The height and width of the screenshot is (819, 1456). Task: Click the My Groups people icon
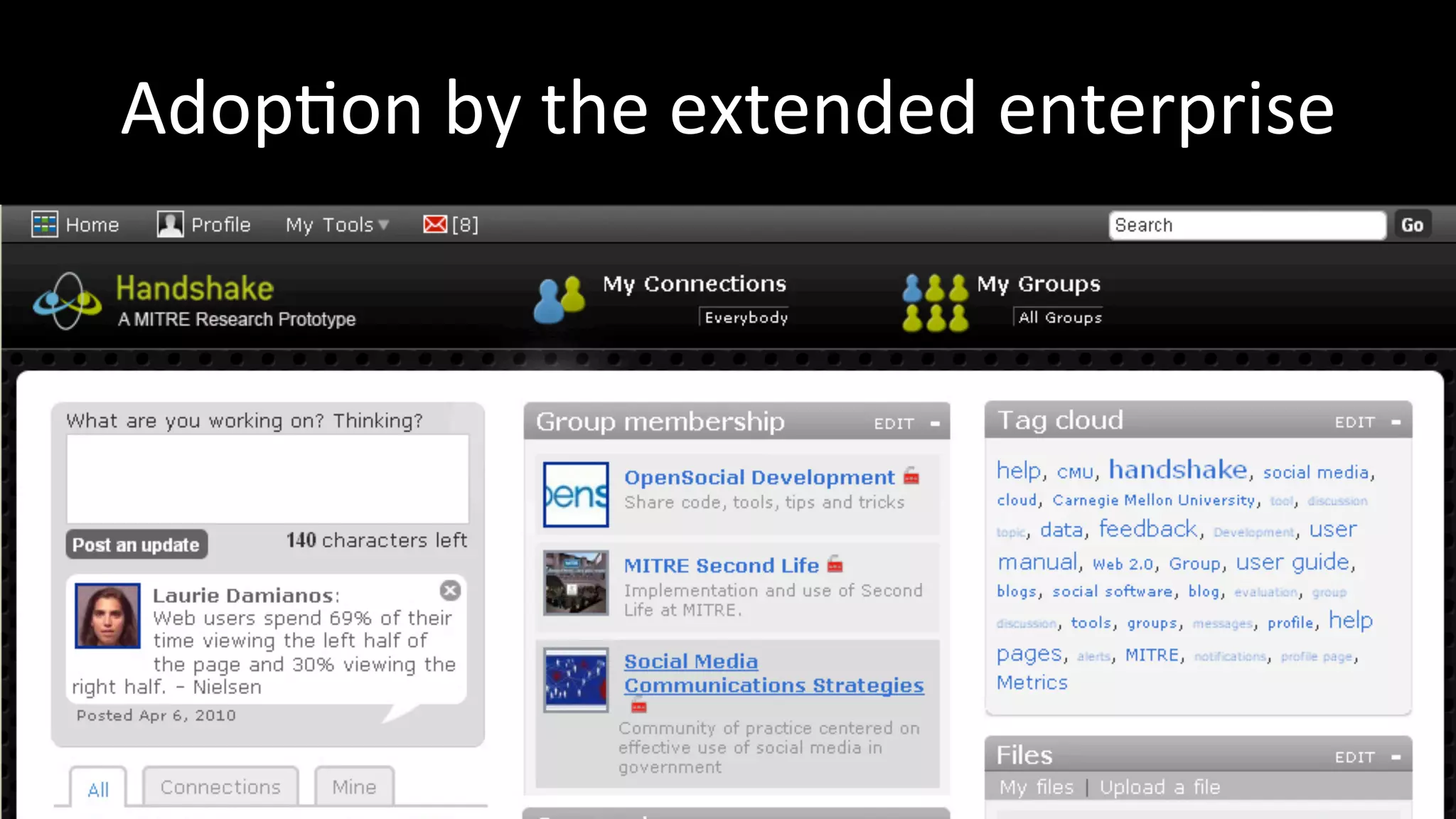tap(935, 303)
